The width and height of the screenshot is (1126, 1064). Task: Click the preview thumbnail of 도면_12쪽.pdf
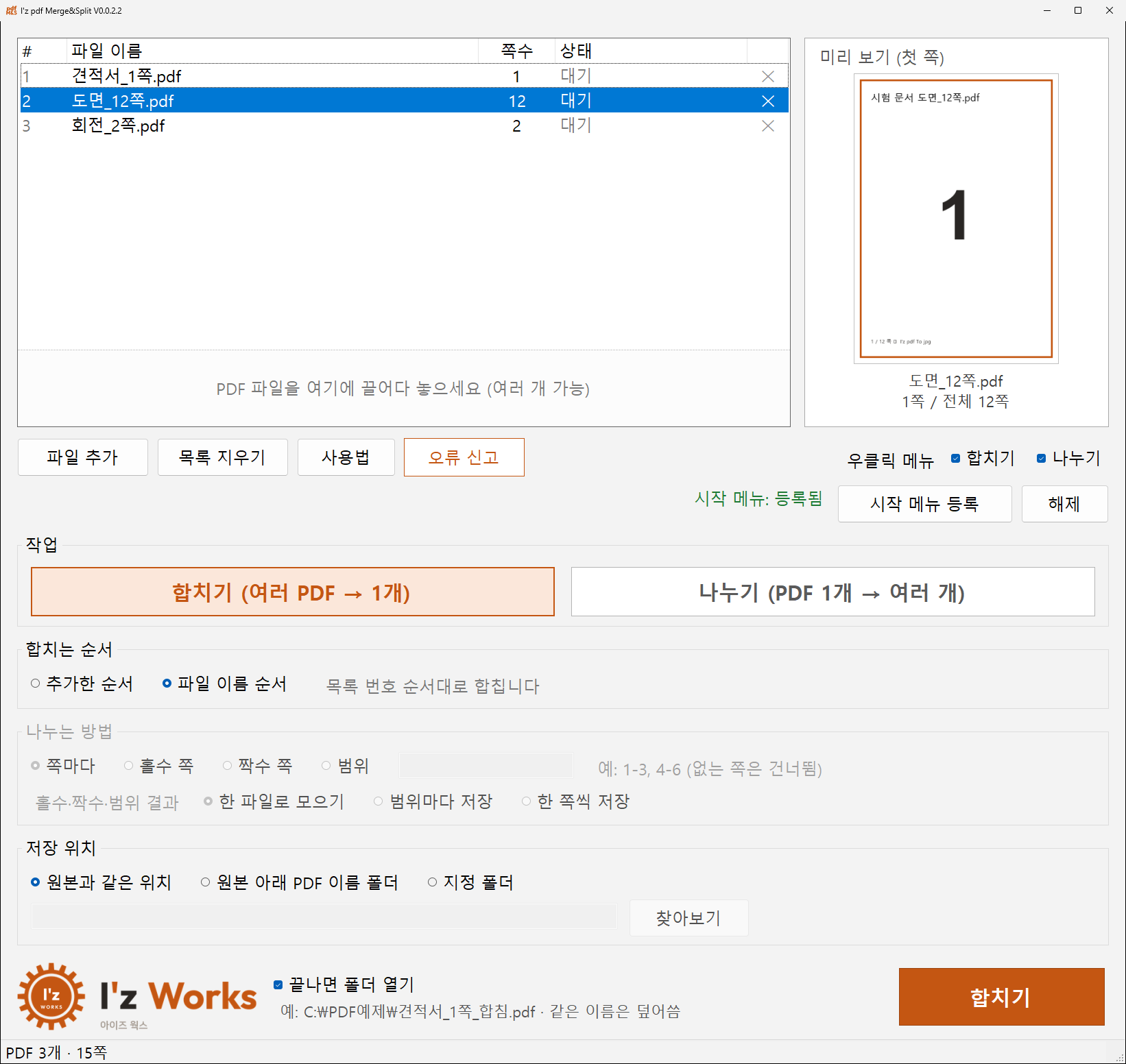pyautogui.click(x=956, y=219)
